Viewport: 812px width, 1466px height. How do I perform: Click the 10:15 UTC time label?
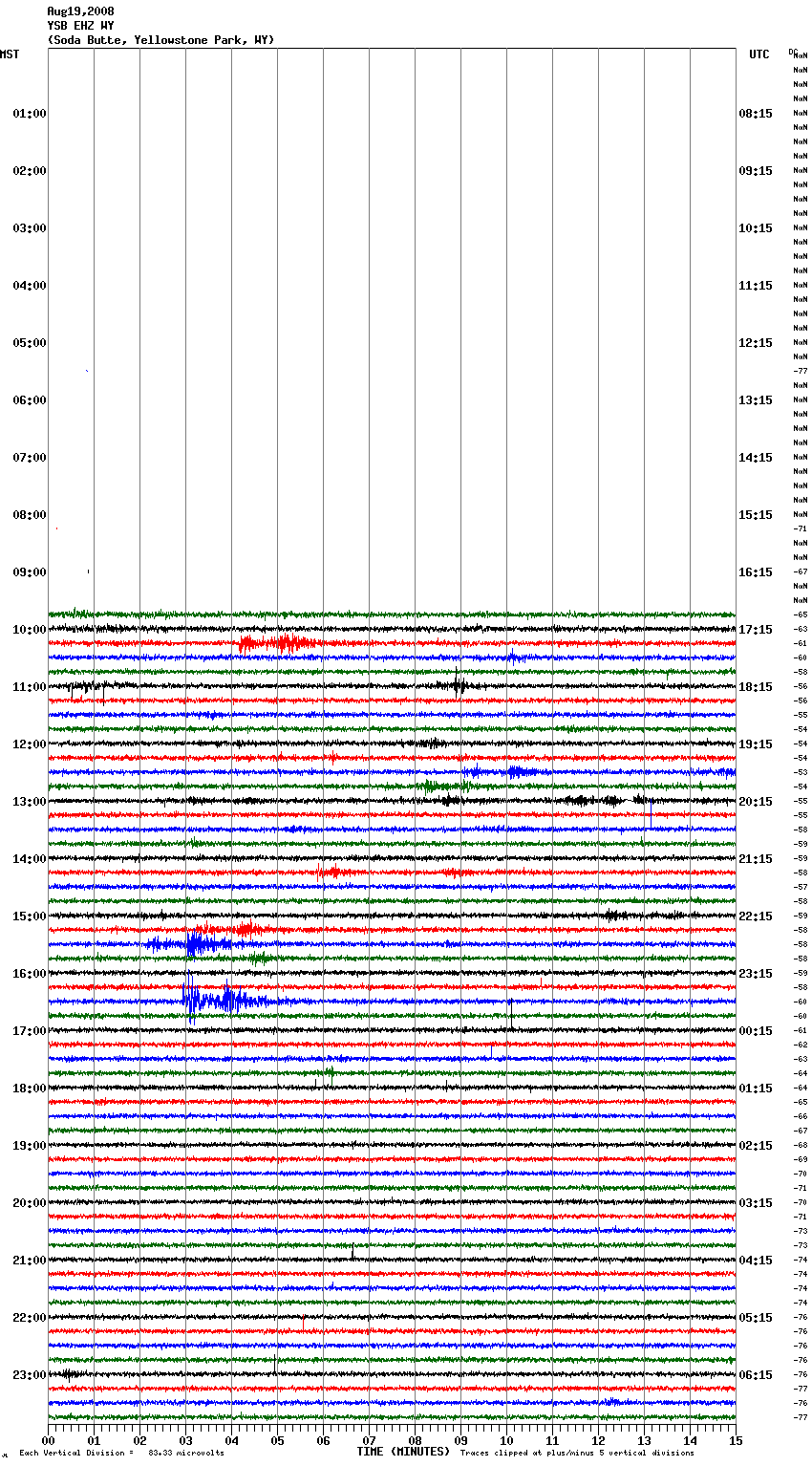pyautogui.click(x=756, y=228)
